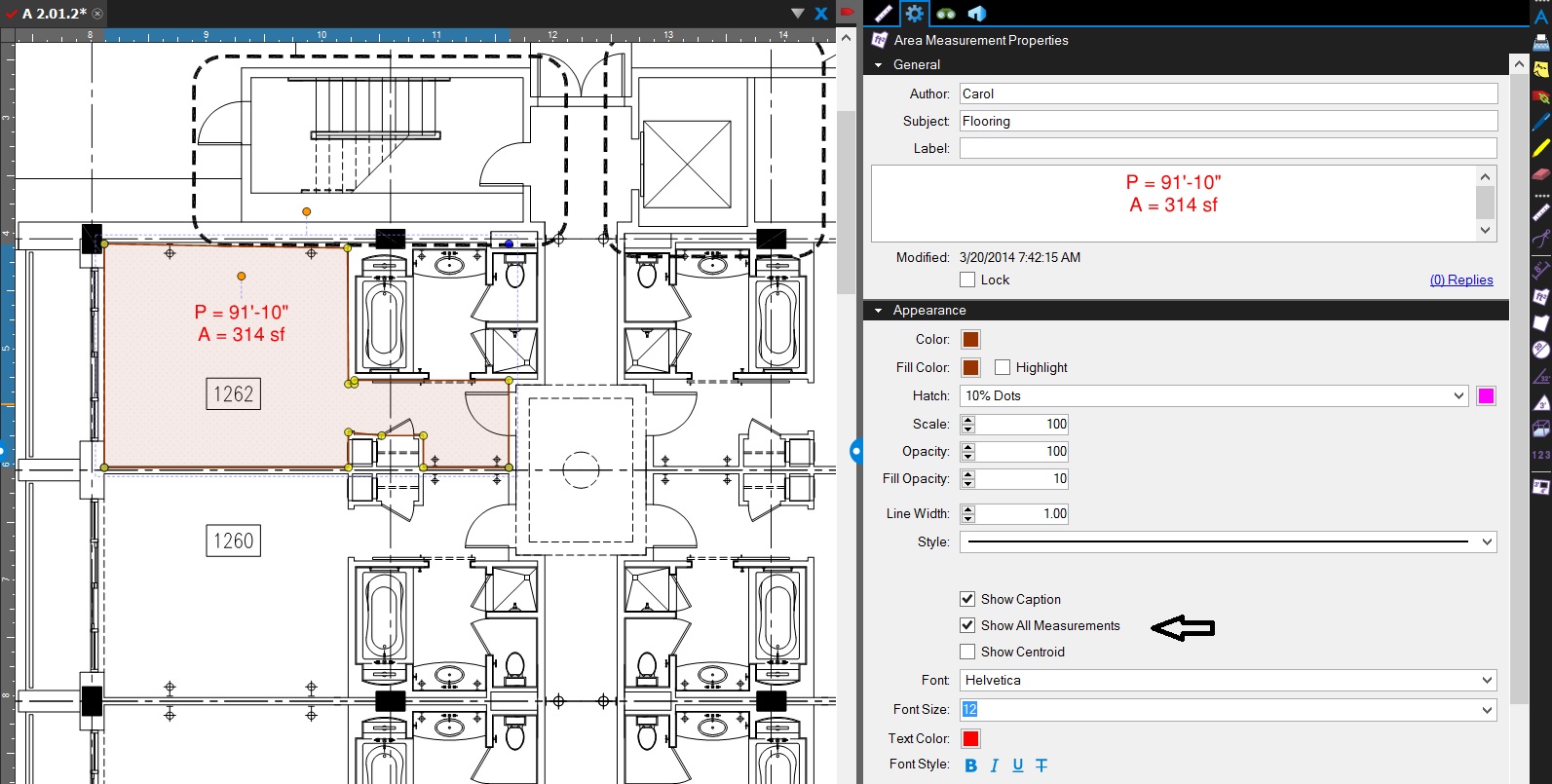
Task: Apply Underline font style
Action: click(1017, 765)
